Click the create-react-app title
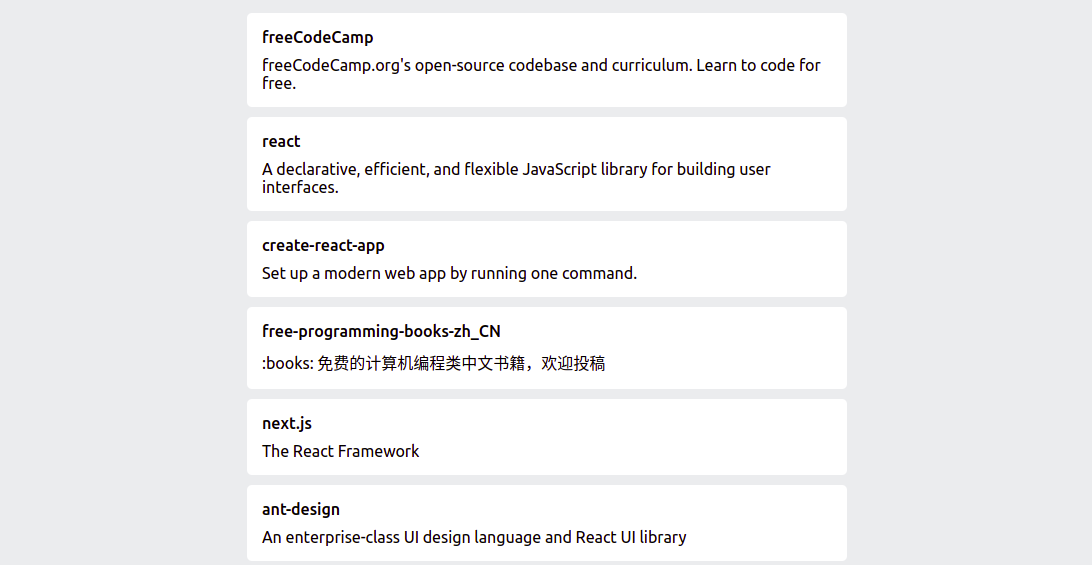 pos(323,245)
